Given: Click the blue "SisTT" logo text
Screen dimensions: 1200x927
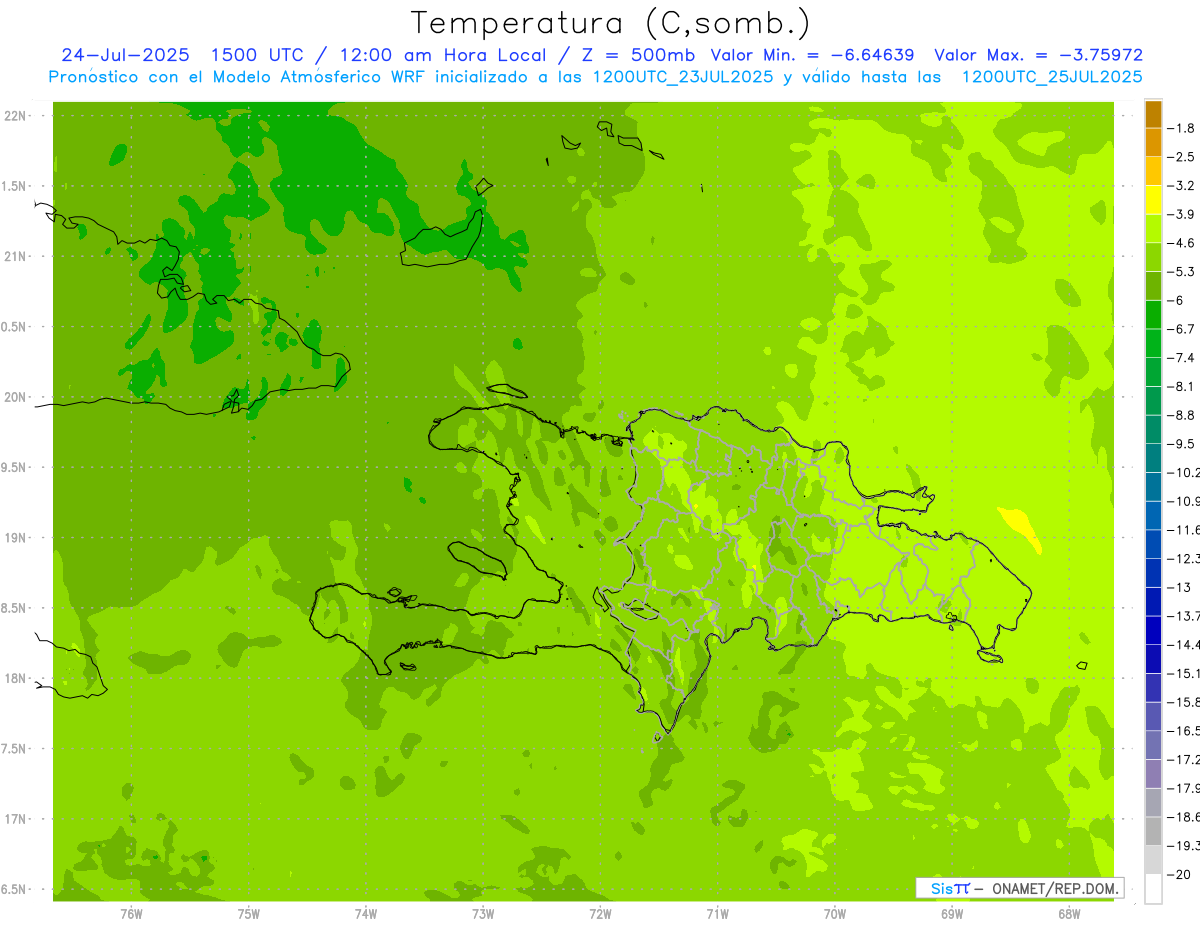Looking at the screenshot, I should coord(950,888).
